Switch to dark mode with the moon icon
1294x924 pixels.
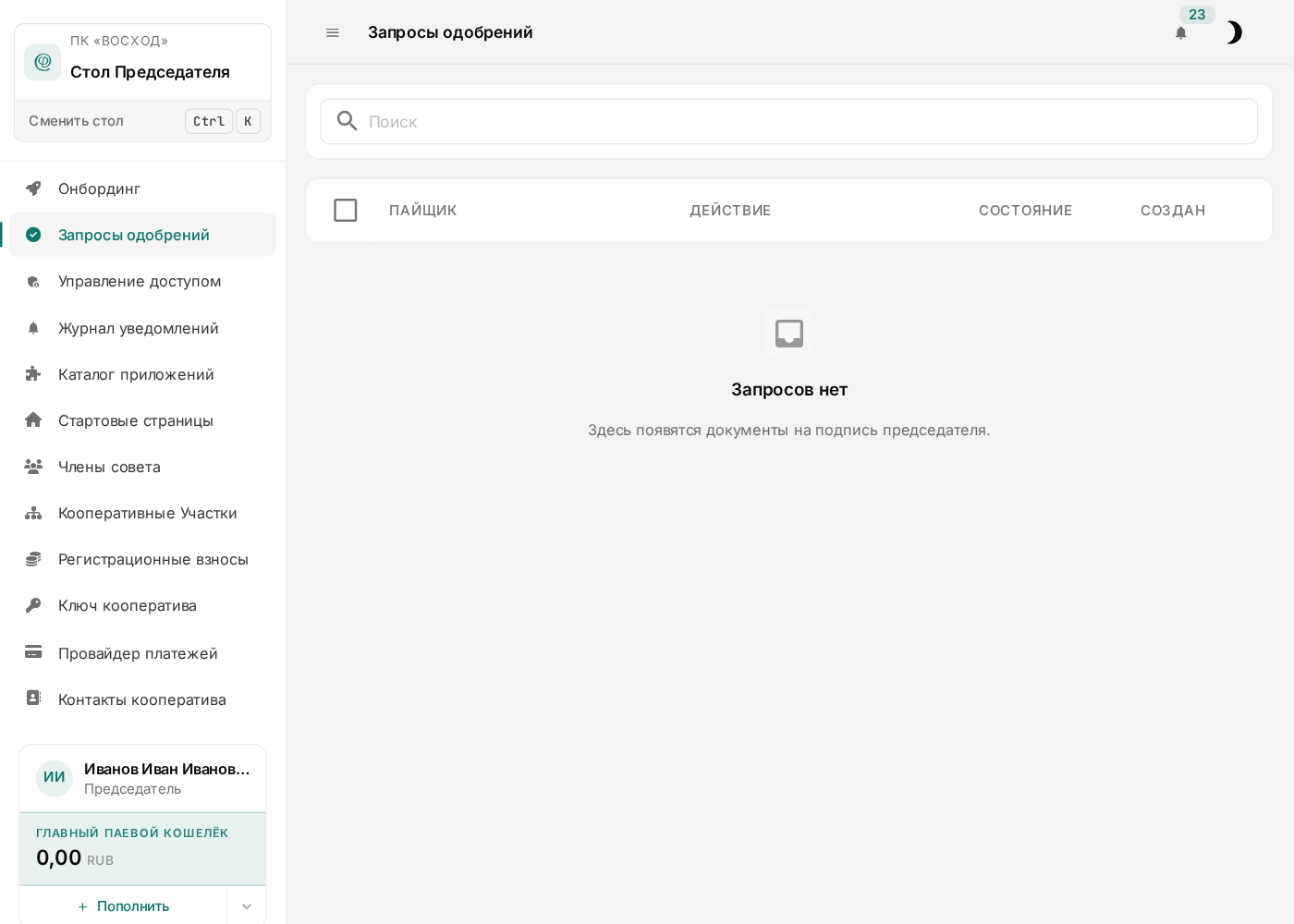1234,32
